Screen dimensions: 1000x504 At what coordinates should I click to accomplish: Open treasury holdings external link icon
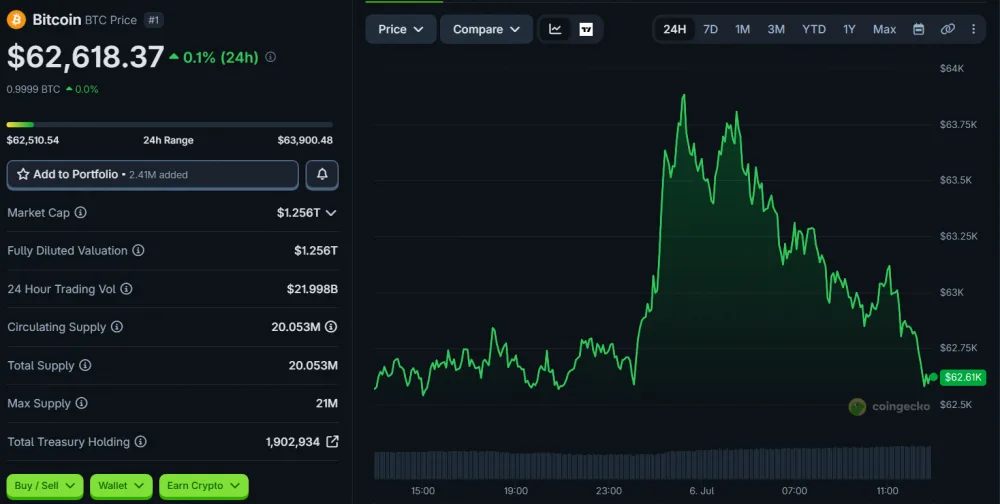pos(332,441)
